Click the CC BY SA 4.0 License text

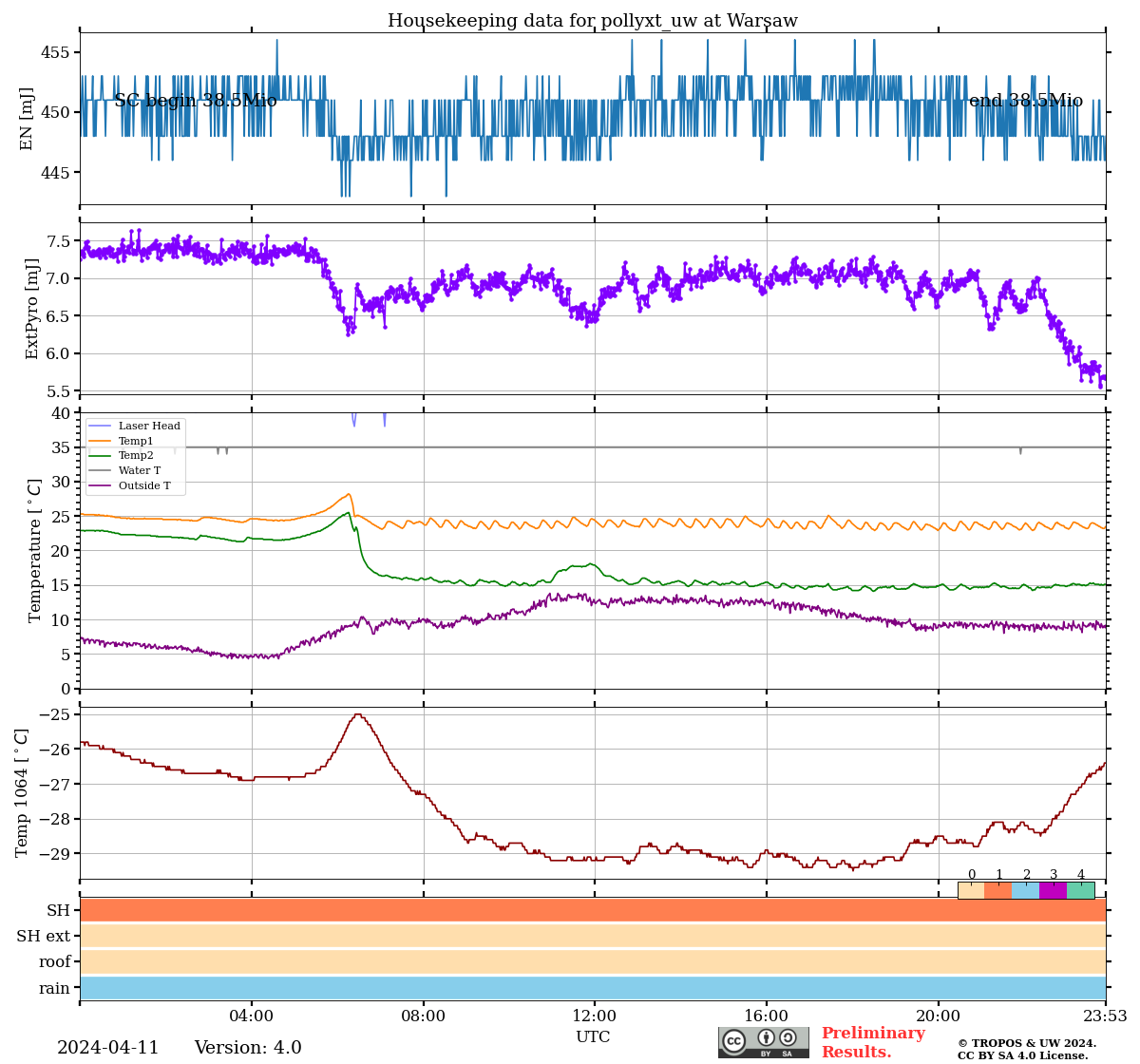click(x=1023, y=1055)
